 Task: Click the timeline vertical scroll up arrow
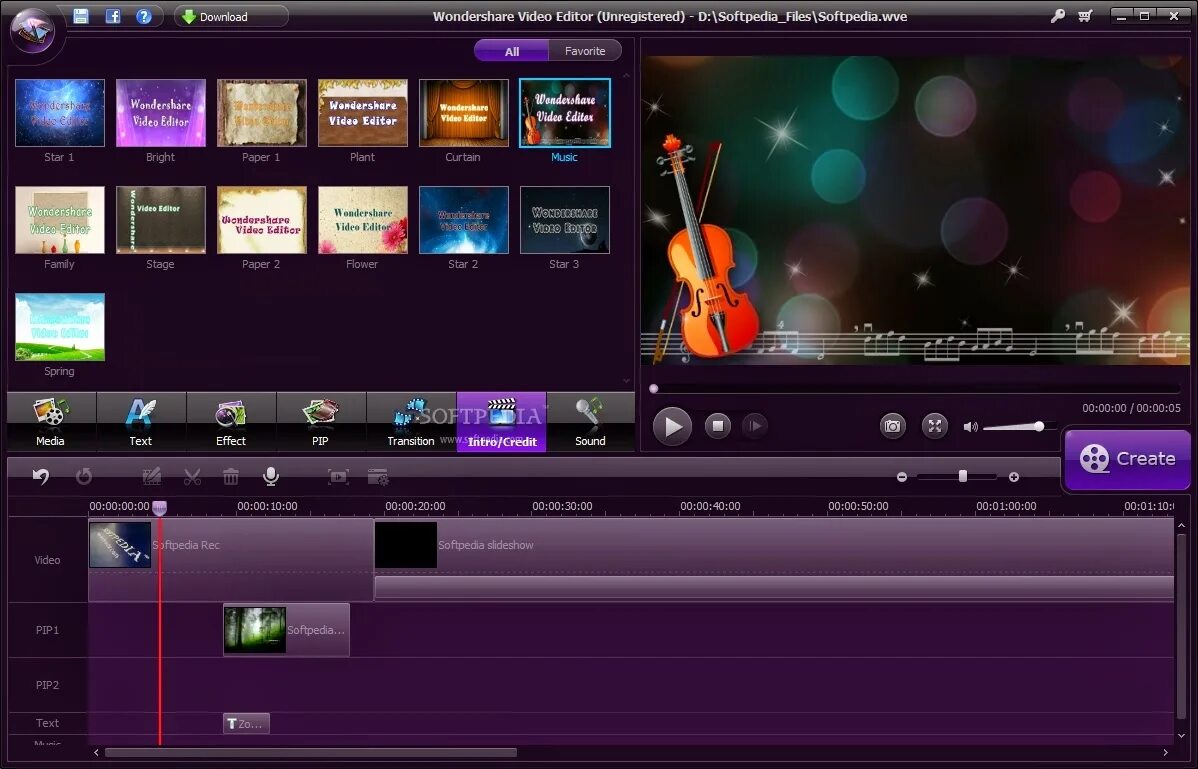click(x=1181, y=526)
